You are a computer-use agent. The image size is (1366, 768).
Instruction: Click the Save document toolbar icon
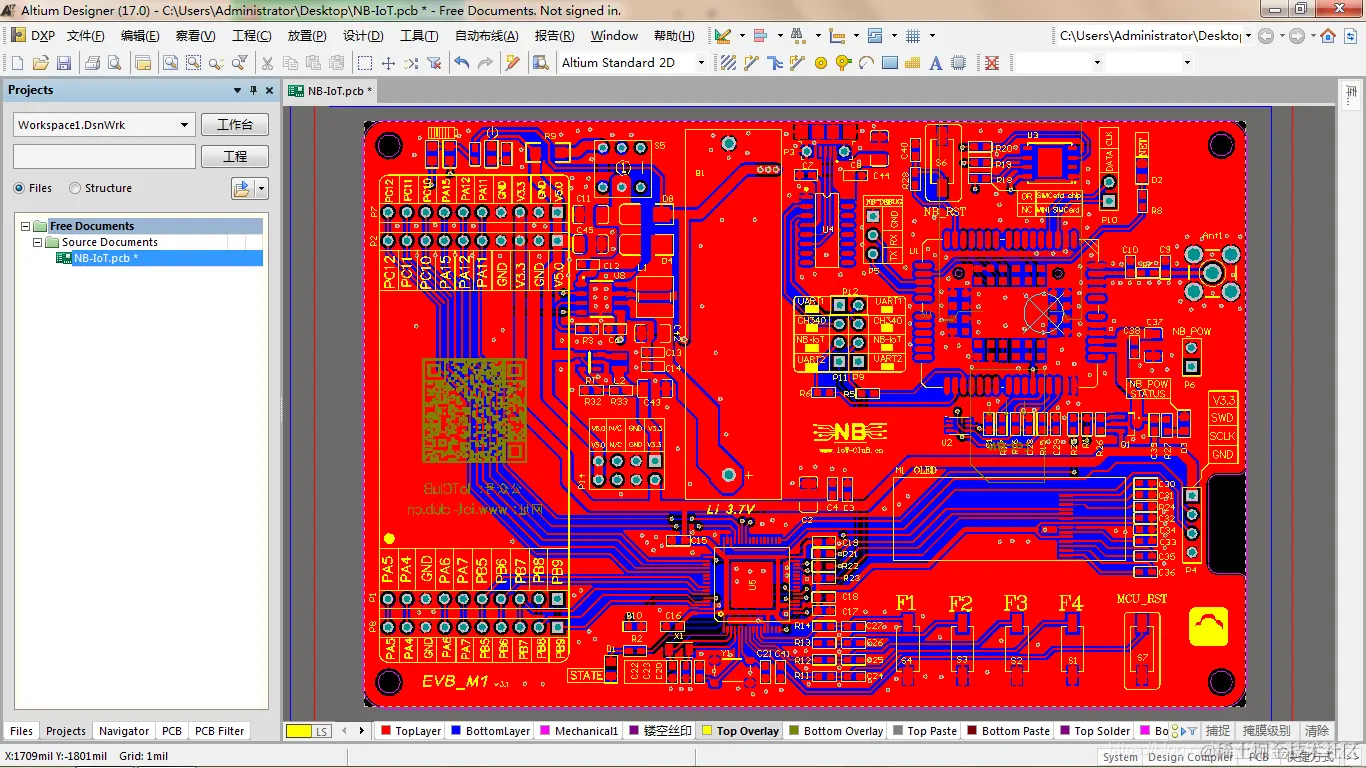63,63
